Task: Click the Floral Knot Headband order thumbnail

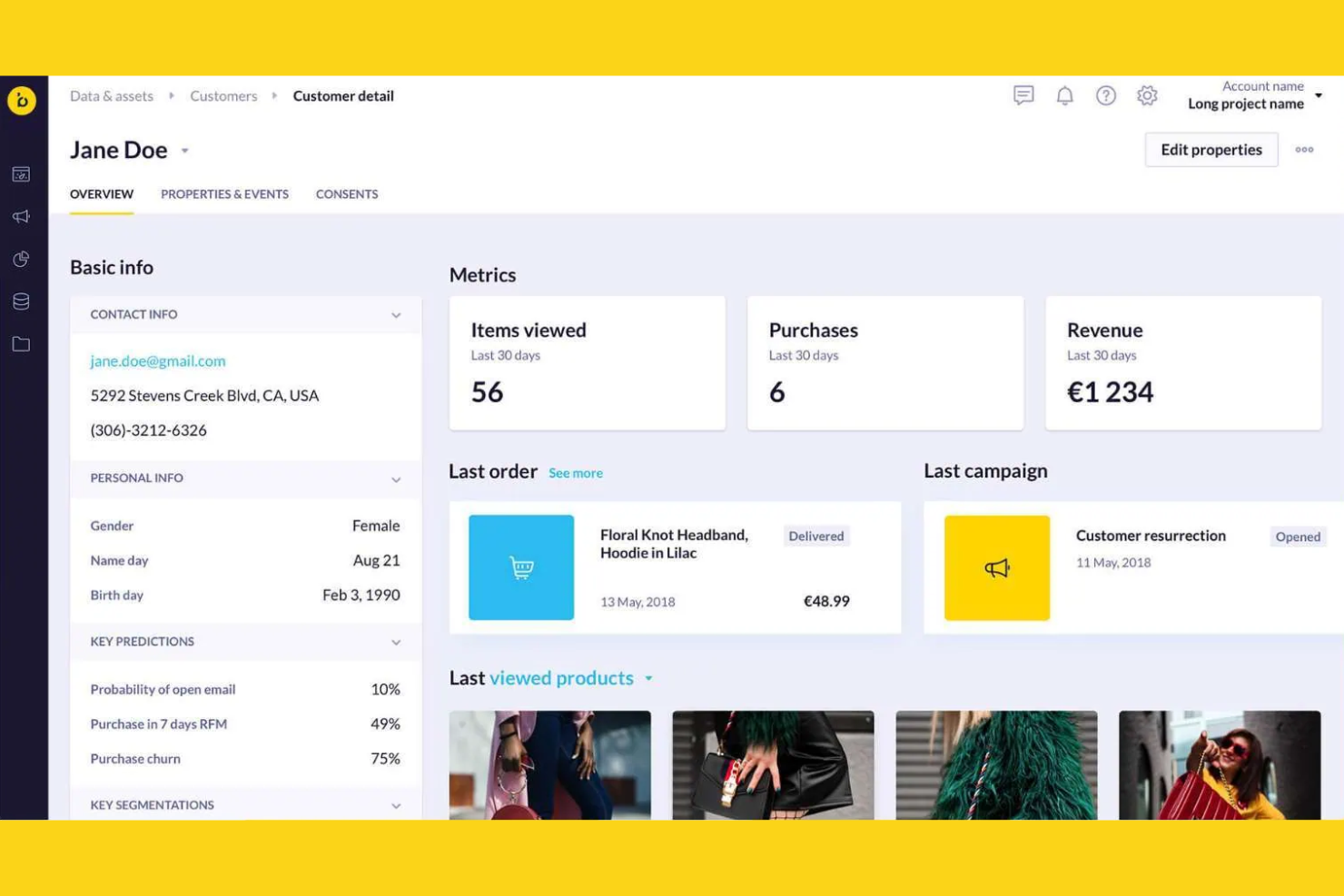Action: (521, 566)
